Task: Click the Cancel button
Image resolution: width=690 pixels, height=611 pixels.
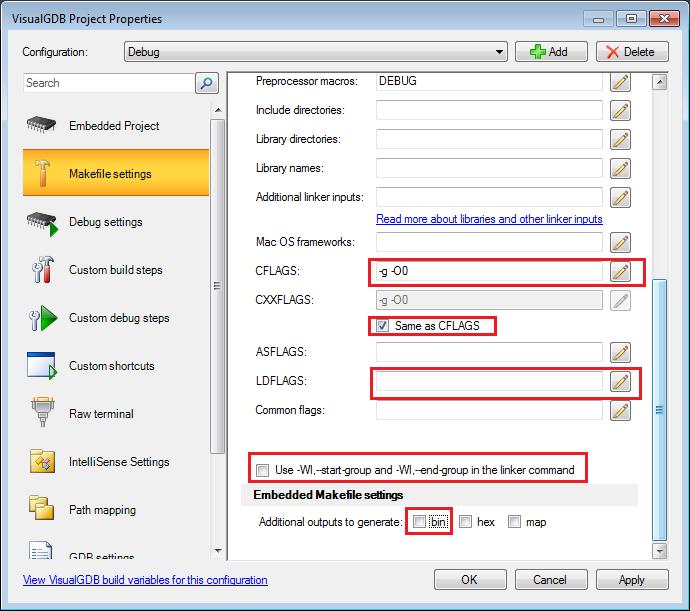Action: pos(551,580)
